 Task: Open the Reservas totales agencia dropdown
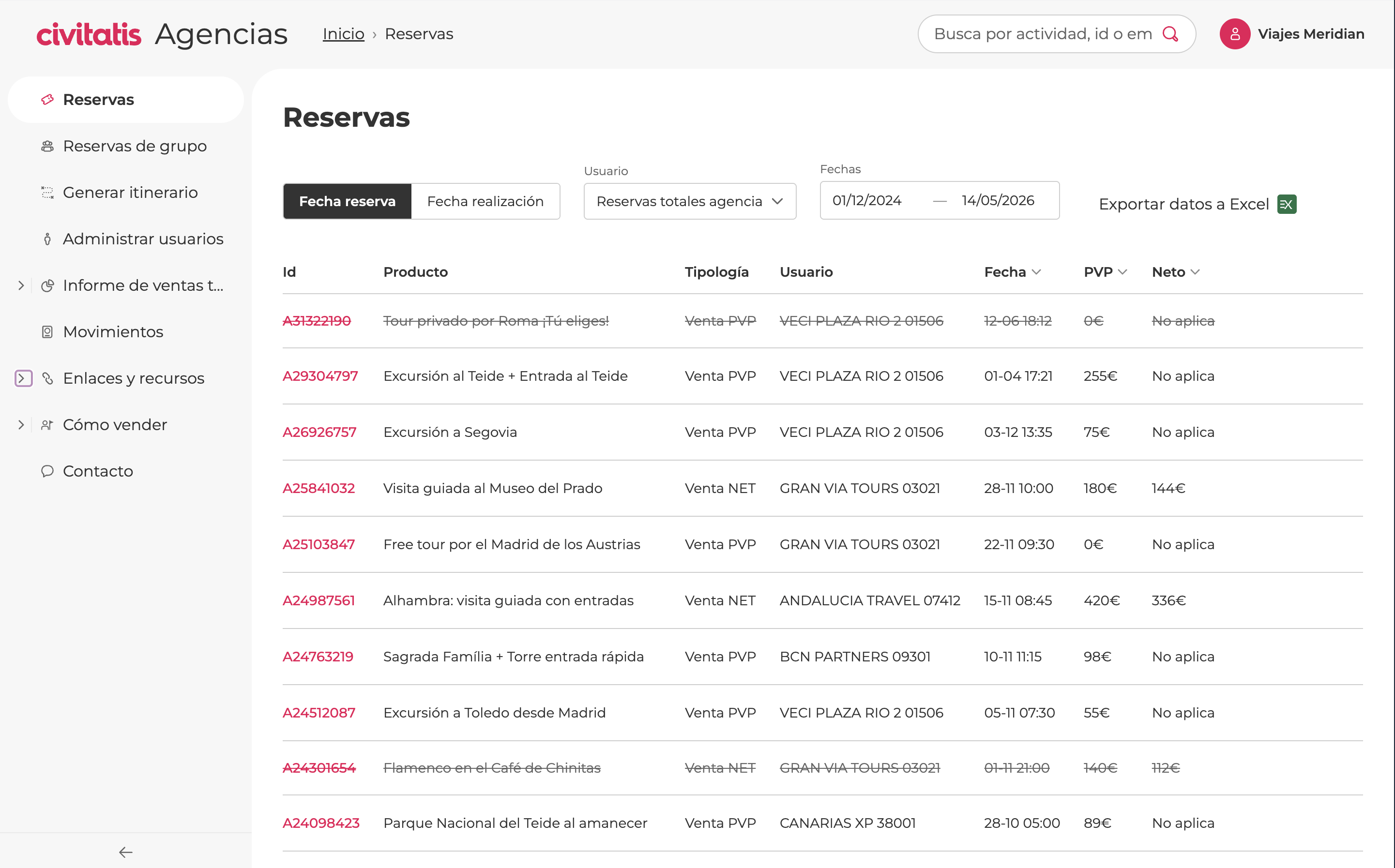pyautogui.click(x=690, y=201)
